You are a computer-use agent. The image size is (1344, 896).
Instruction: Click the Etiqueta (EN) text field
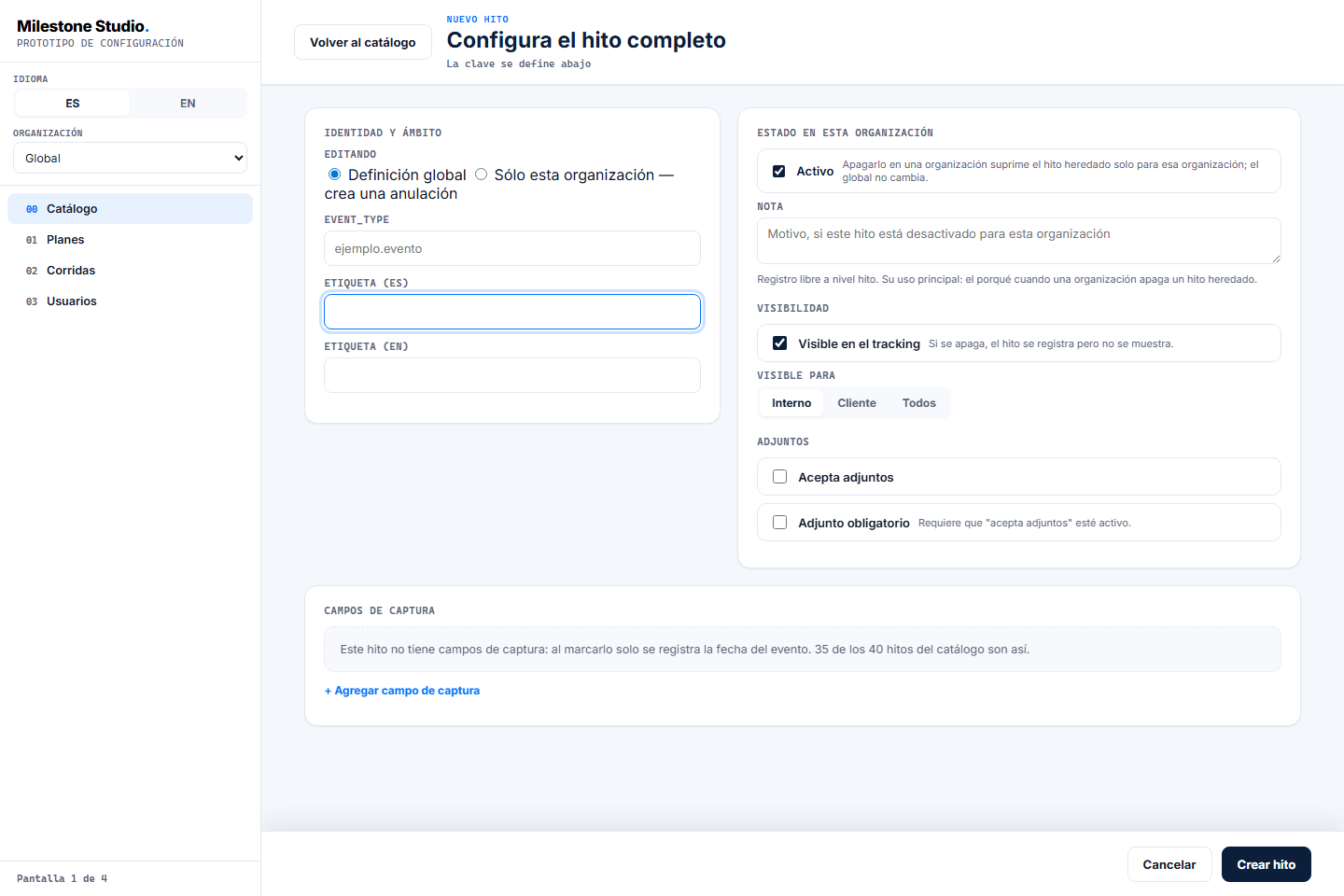pos(512,375)
